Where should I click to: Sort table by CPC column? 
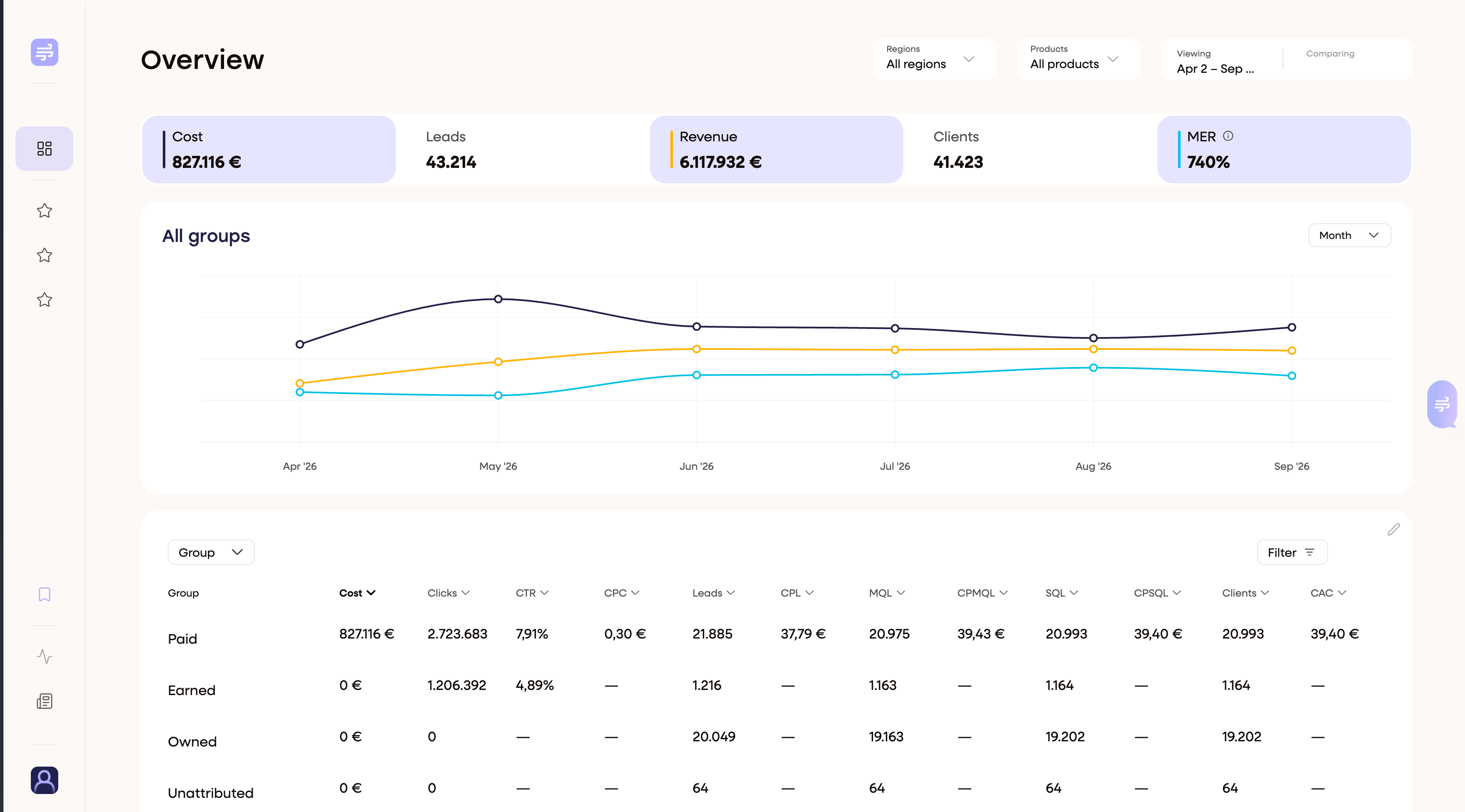(622, 592)
